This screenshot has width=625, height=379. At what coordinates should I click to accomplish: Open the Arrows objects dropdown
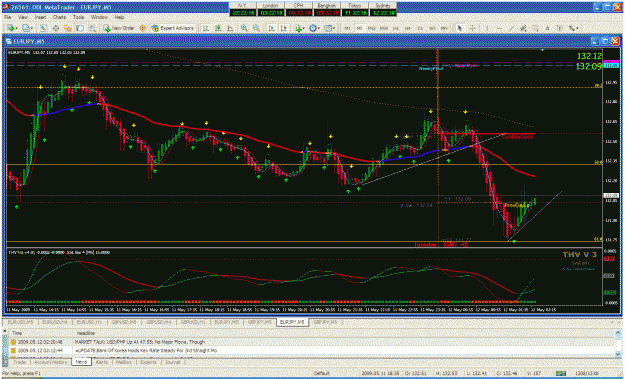pyautogui.click(x=573, y=28)
